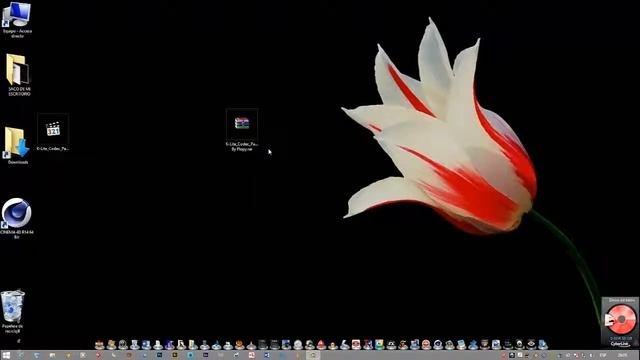Image resolution: width=640 pixels, height=360 pixels.
Task: Click the red PDF taskbar icon
Action: pyautogui.click(x=252, y=355)
